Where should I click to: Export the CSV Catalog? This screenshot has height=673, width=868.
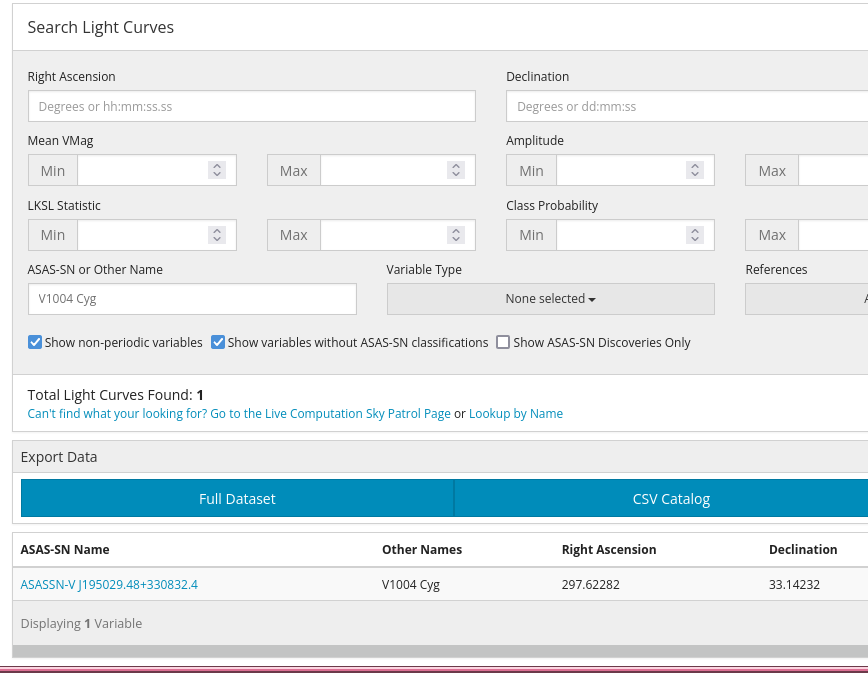[670, 499]
